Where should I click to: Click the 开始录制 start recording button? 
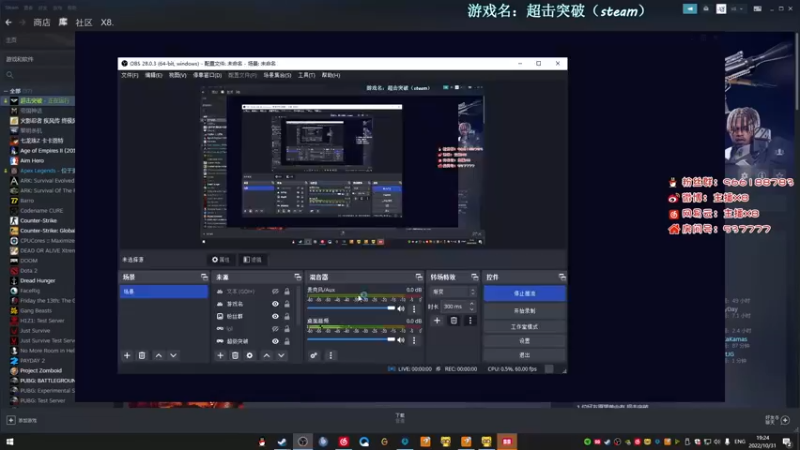[x=524, y=311]
